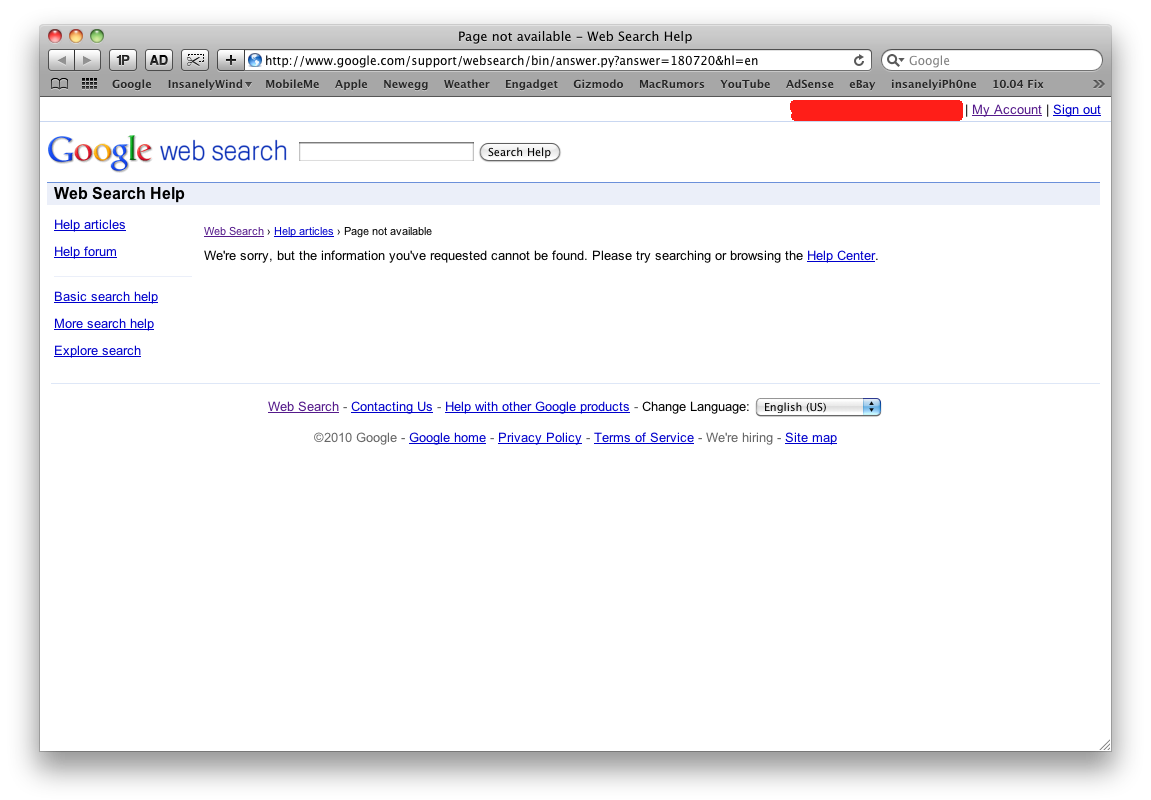Click the globe site icon in address bar
1151x800 pixels.
pyautogui.click(x=255, y=60)
